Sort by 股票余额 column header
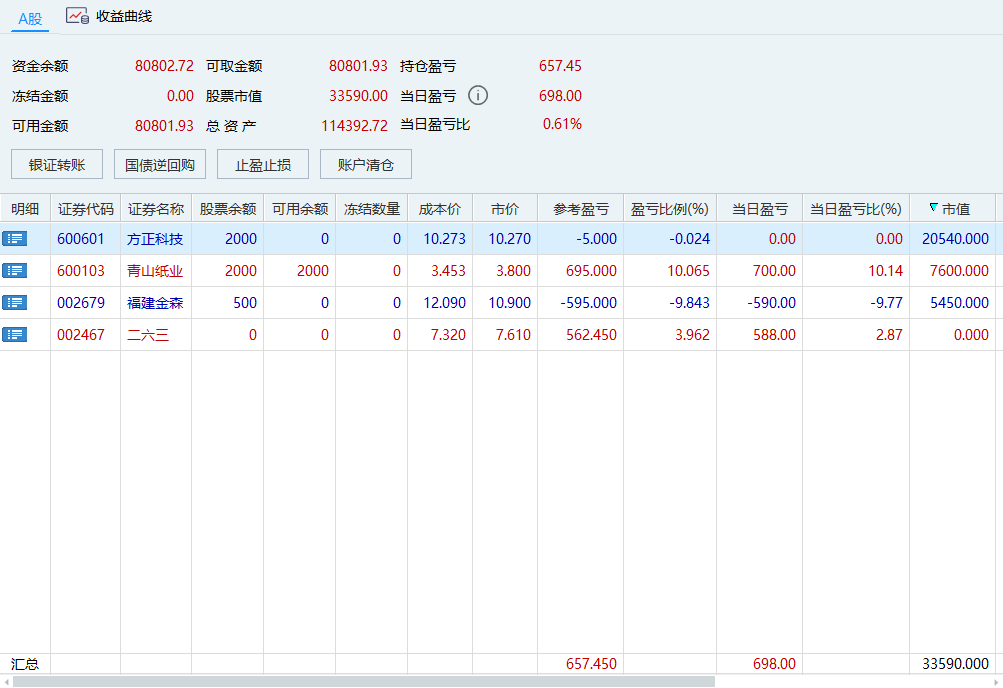The height and width of the screenshot is (688, 1003). pyautogui.click(x=228, y=208)
